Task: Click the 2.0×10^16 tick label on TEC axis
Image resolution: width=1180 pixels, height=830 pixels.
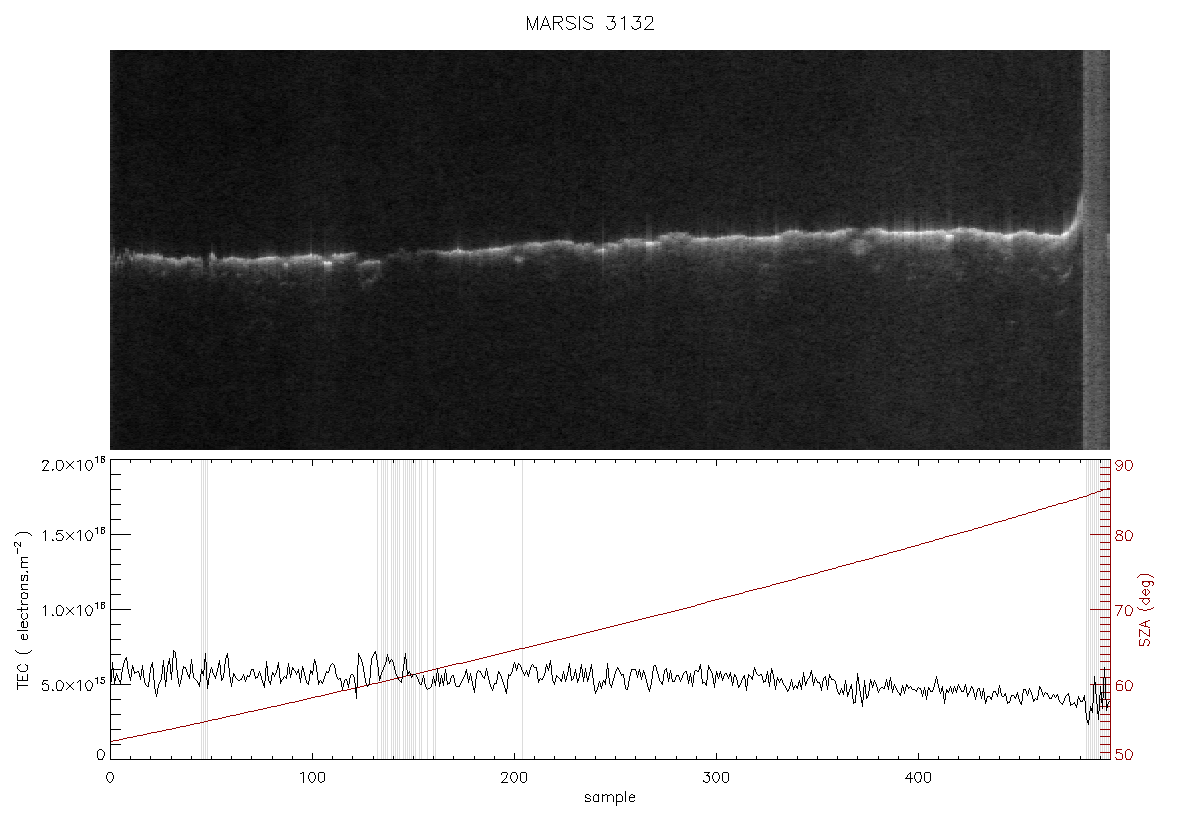Action: 74,465
